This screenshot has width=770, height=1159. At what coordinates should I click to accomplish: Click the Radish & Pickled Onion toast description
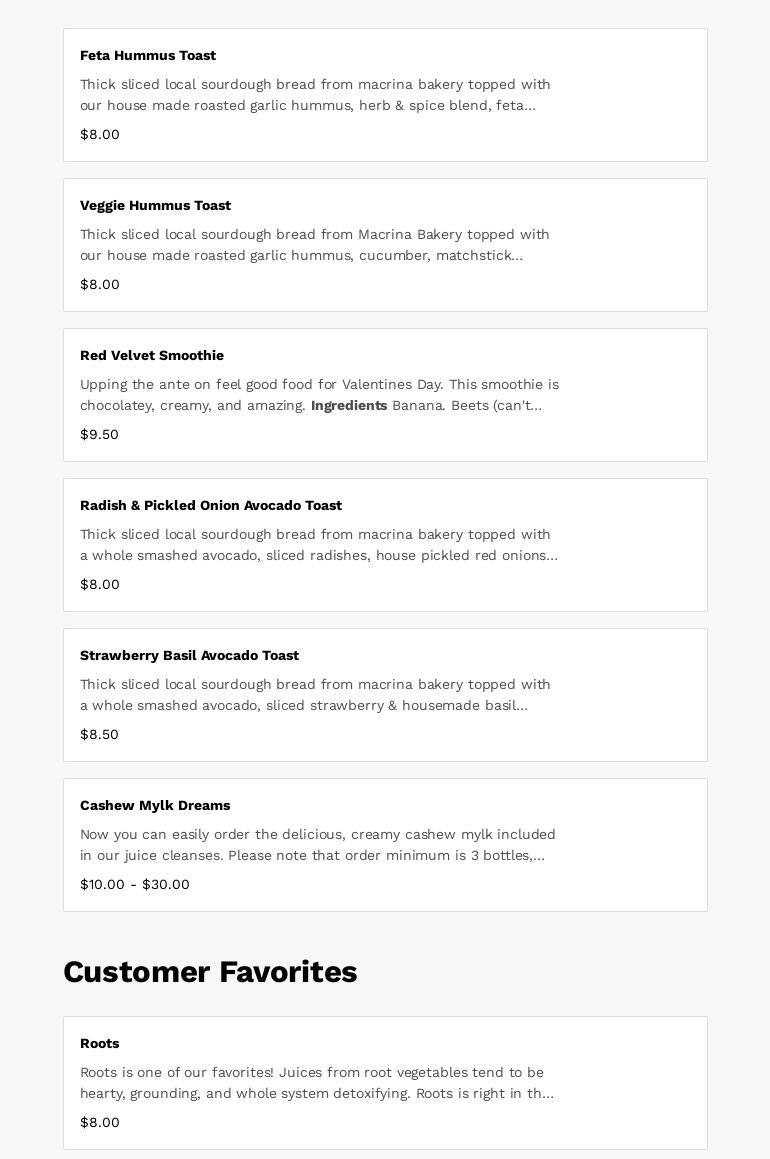(x=318, y=545)
